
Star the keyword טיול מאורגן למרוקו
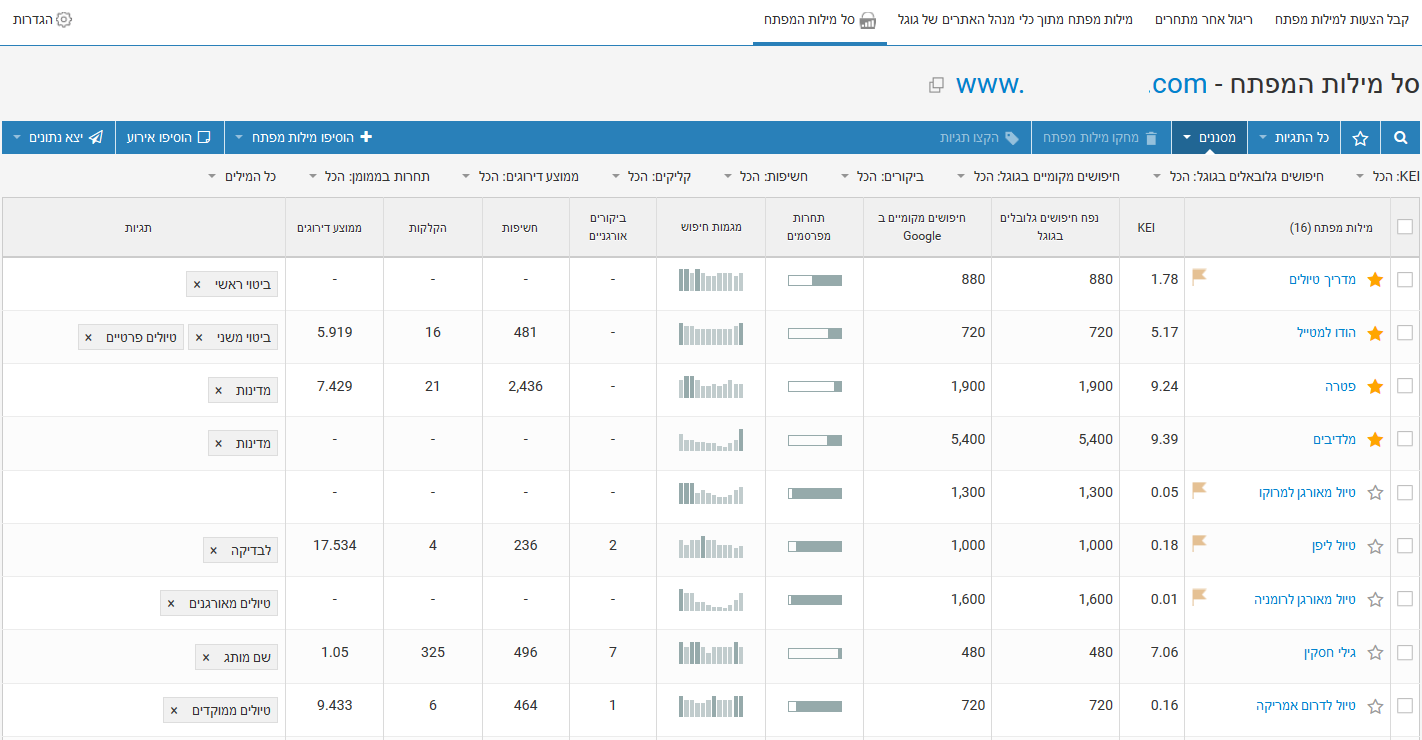click(x=1375, y=492)
